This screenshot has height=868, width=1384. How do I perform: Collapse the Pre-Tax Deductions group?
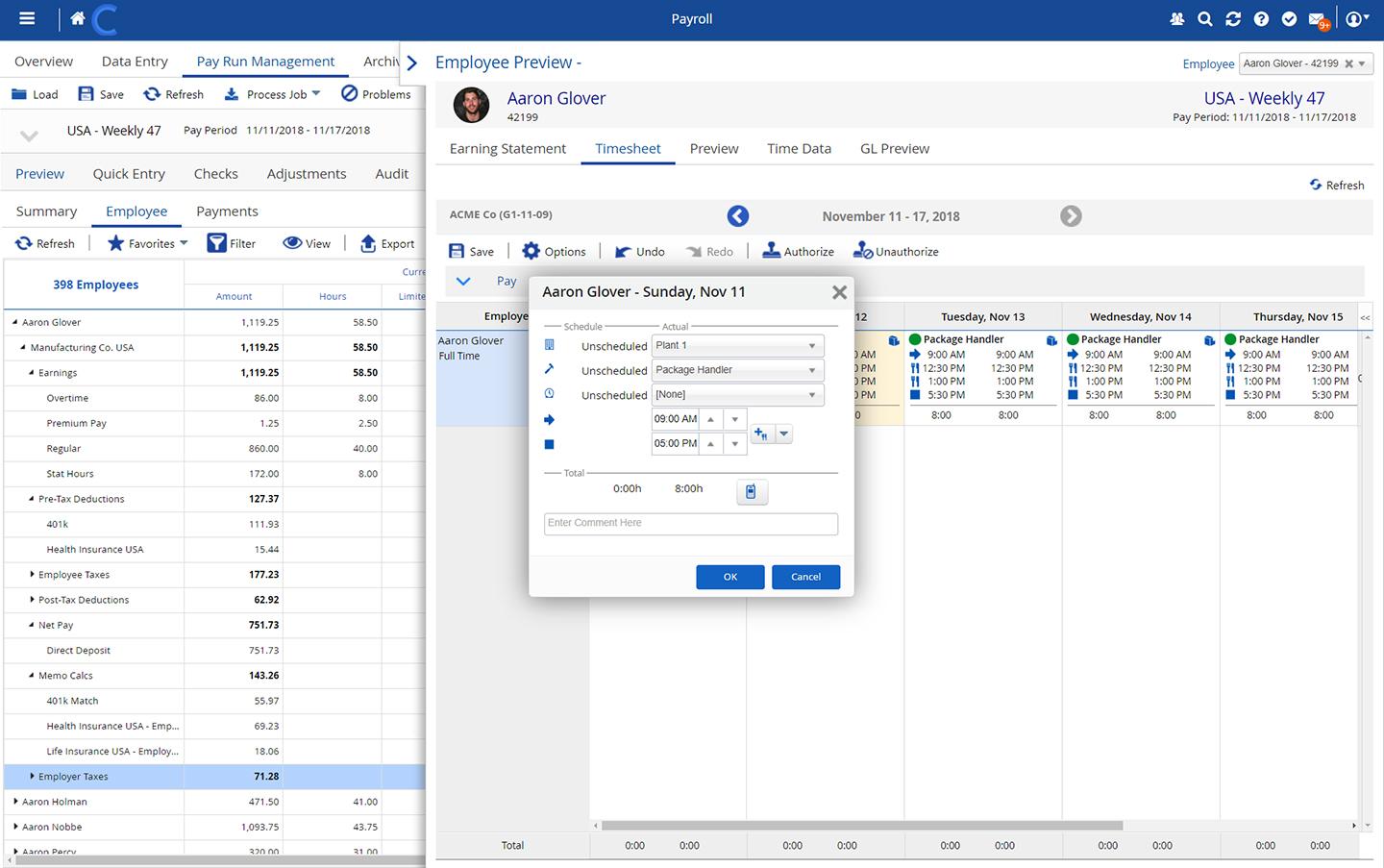click(x=32, y=499)
